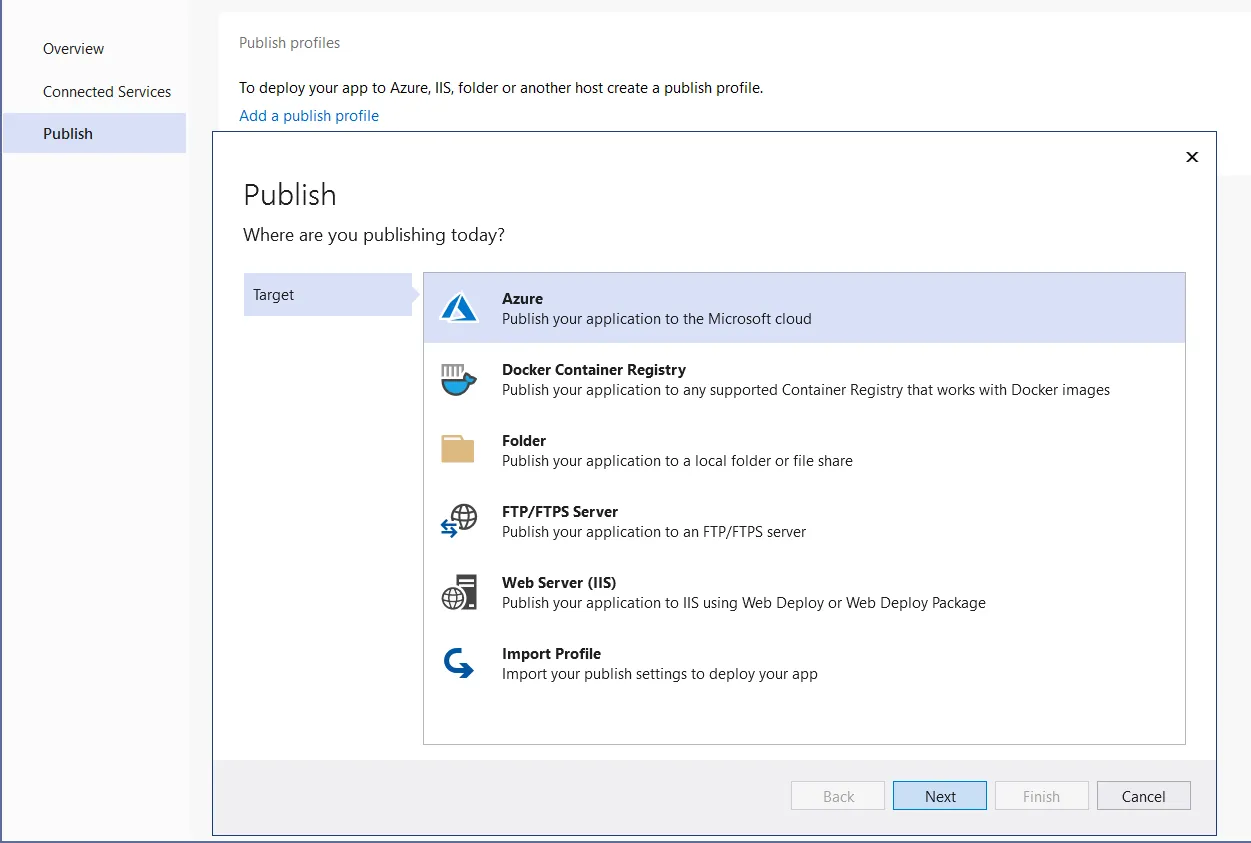This screenshot has height=843, width=1251.
Task: Click the FTP/FTPS globe icon
Action: point(459,520)
